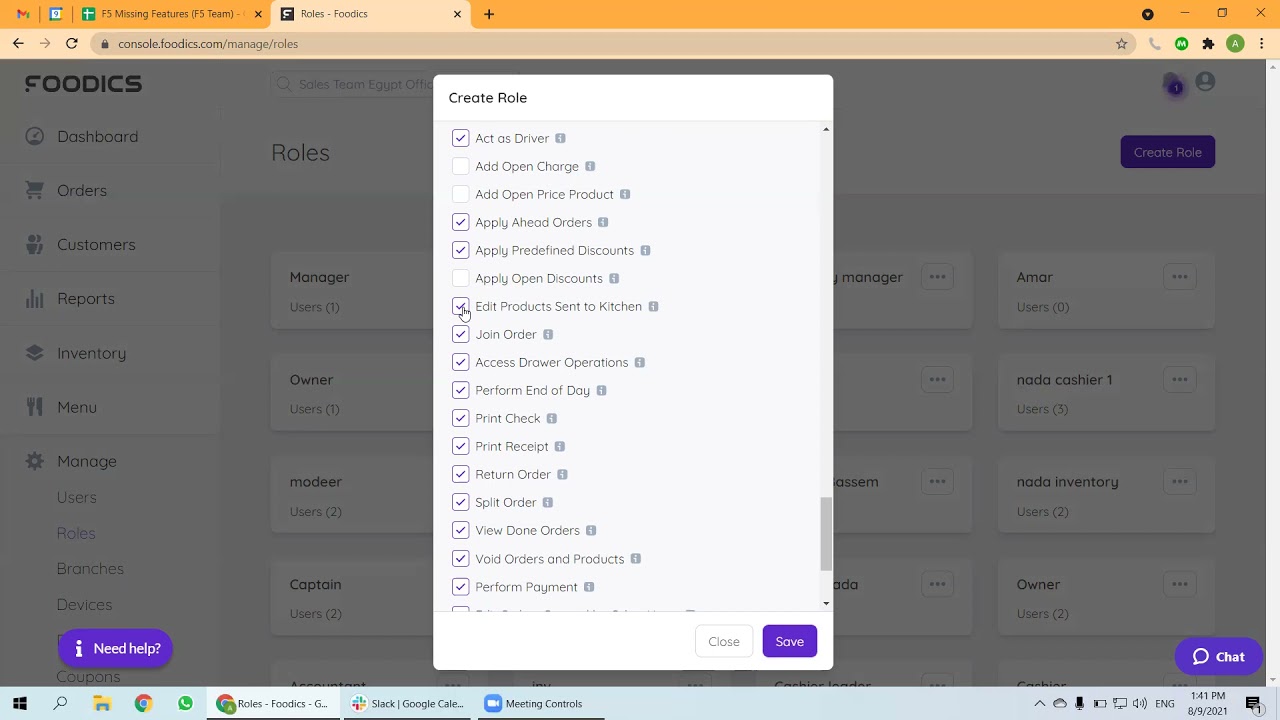1280x720 pixels.
Task: Uncheck Apply Predefined Discounts permission
Action: (460, 250)
